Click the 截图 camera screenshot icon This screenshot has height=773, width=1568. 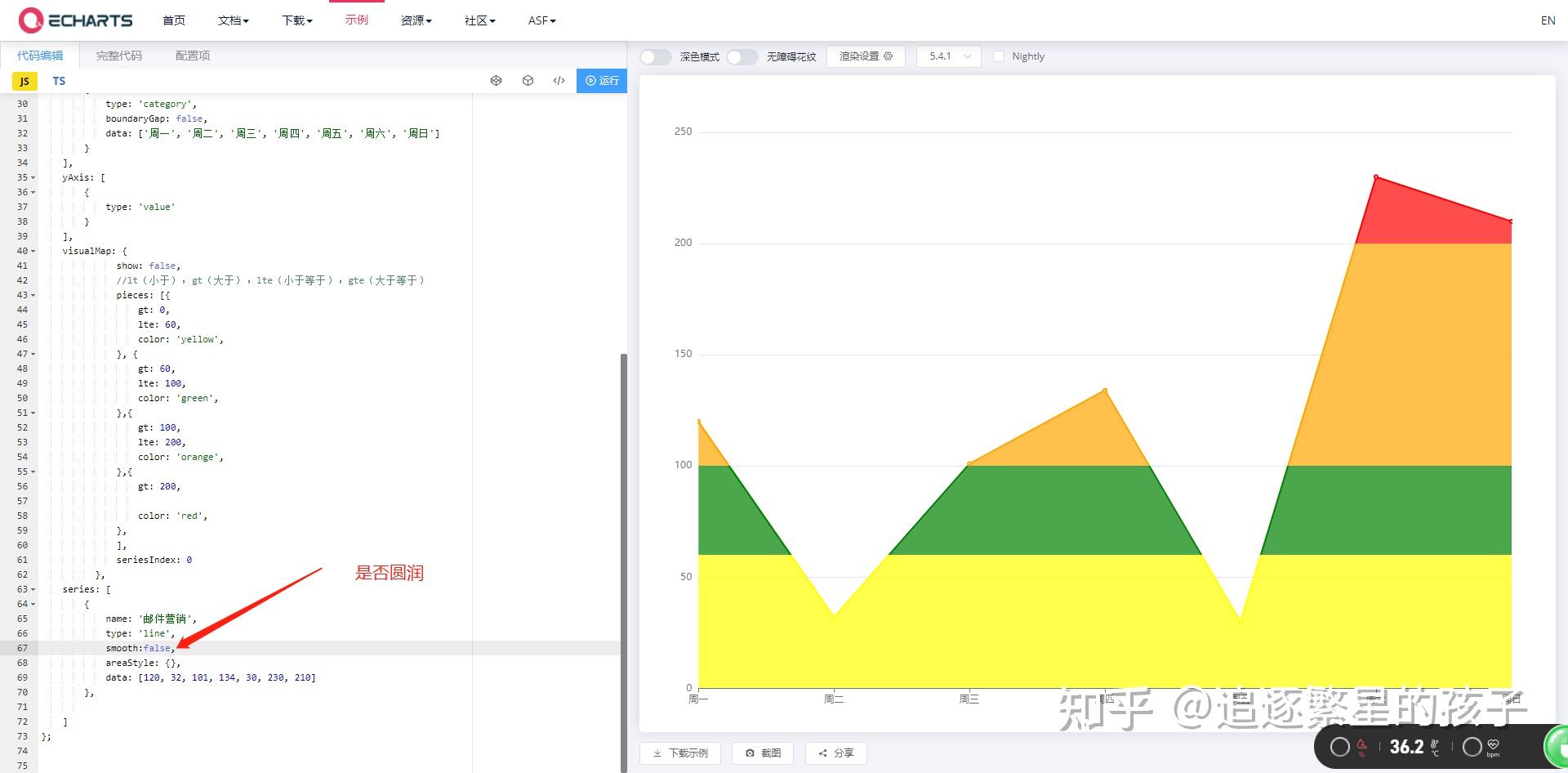click(750, 753)
